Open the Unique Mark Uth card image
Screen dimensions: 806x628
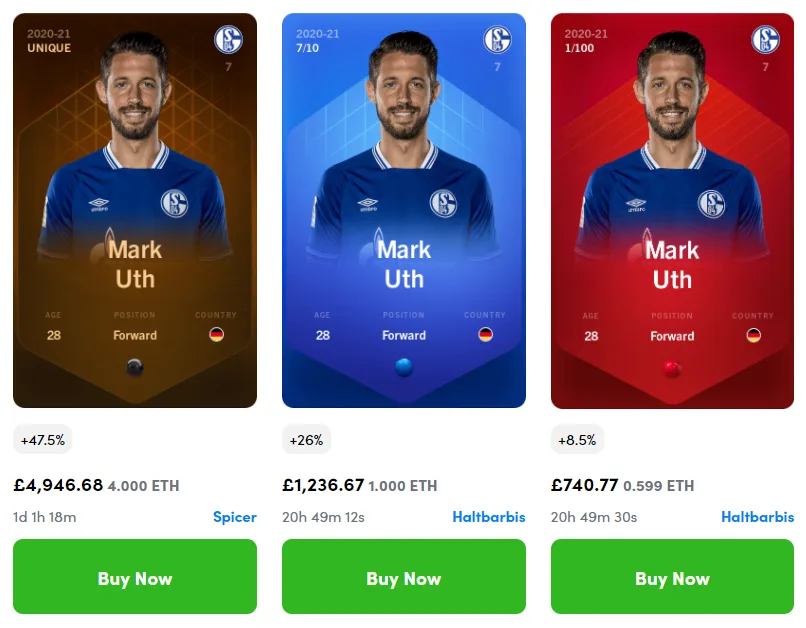tap(135, 211)
